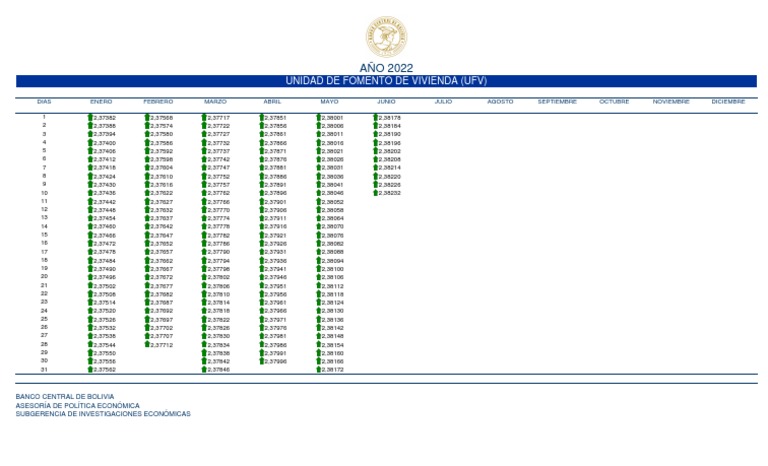The width and height of the screenshot is (768, 466).
Task: Click the SEPTIEMBRE column header
Action: pyautogui.click(x=557, y=102)
